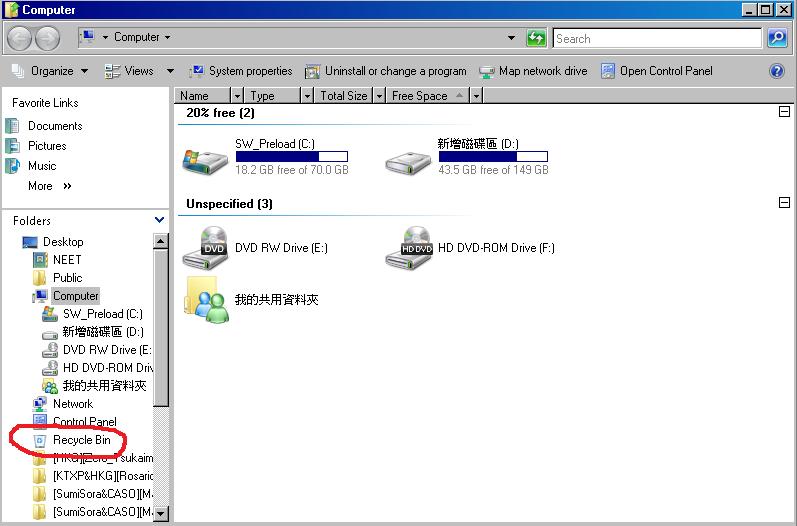Screen dimensions: 797x526
Task: Click Uninstall or change a program
Action: click(395, 71)
